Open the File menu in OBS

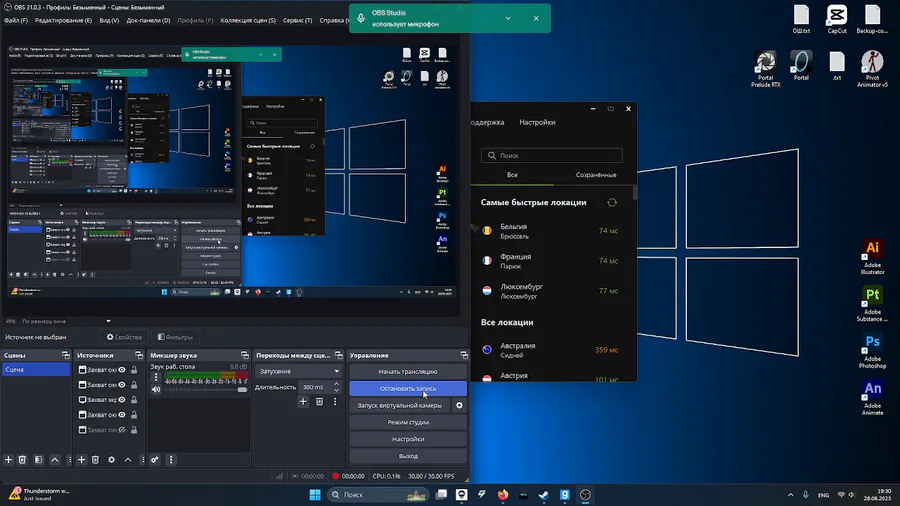point(15,20)
